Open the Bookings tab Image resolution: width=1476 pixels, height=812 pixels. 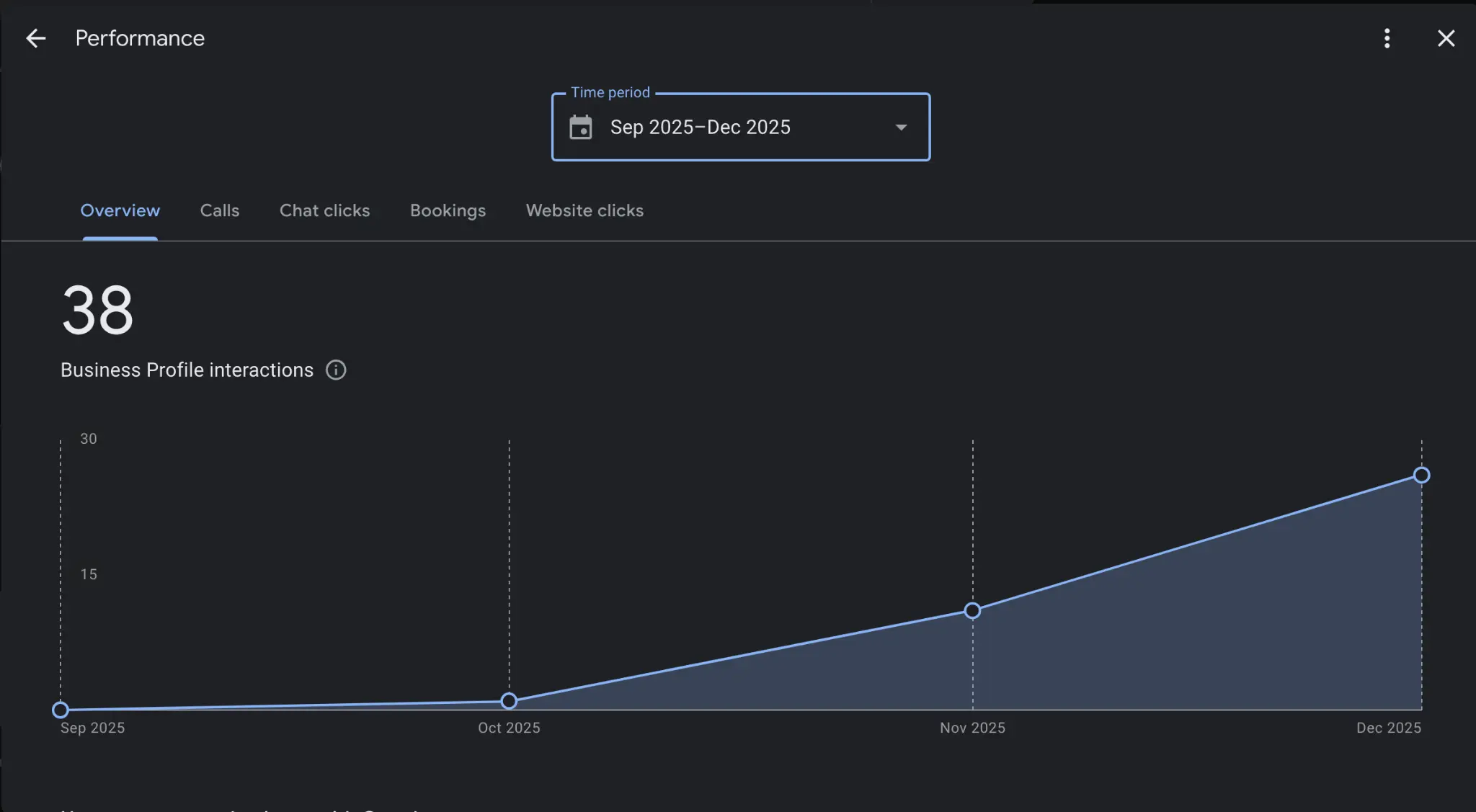(448, 210)
